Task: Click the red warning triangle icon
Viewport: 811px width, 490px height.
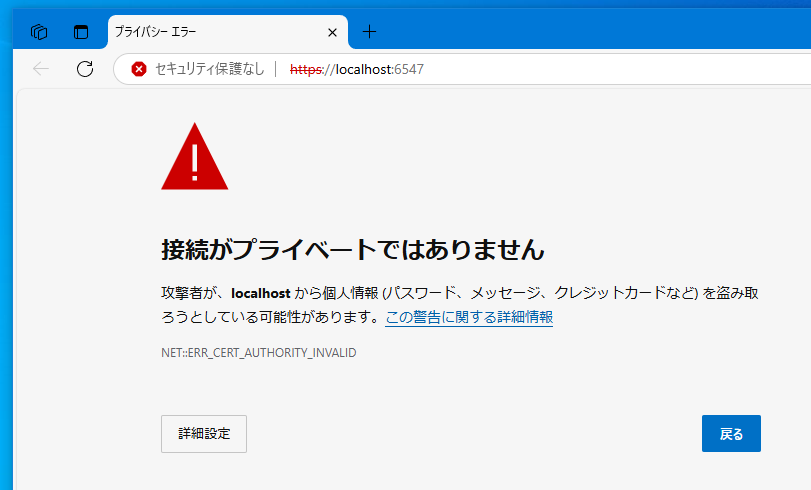Action: pos(194,157)
